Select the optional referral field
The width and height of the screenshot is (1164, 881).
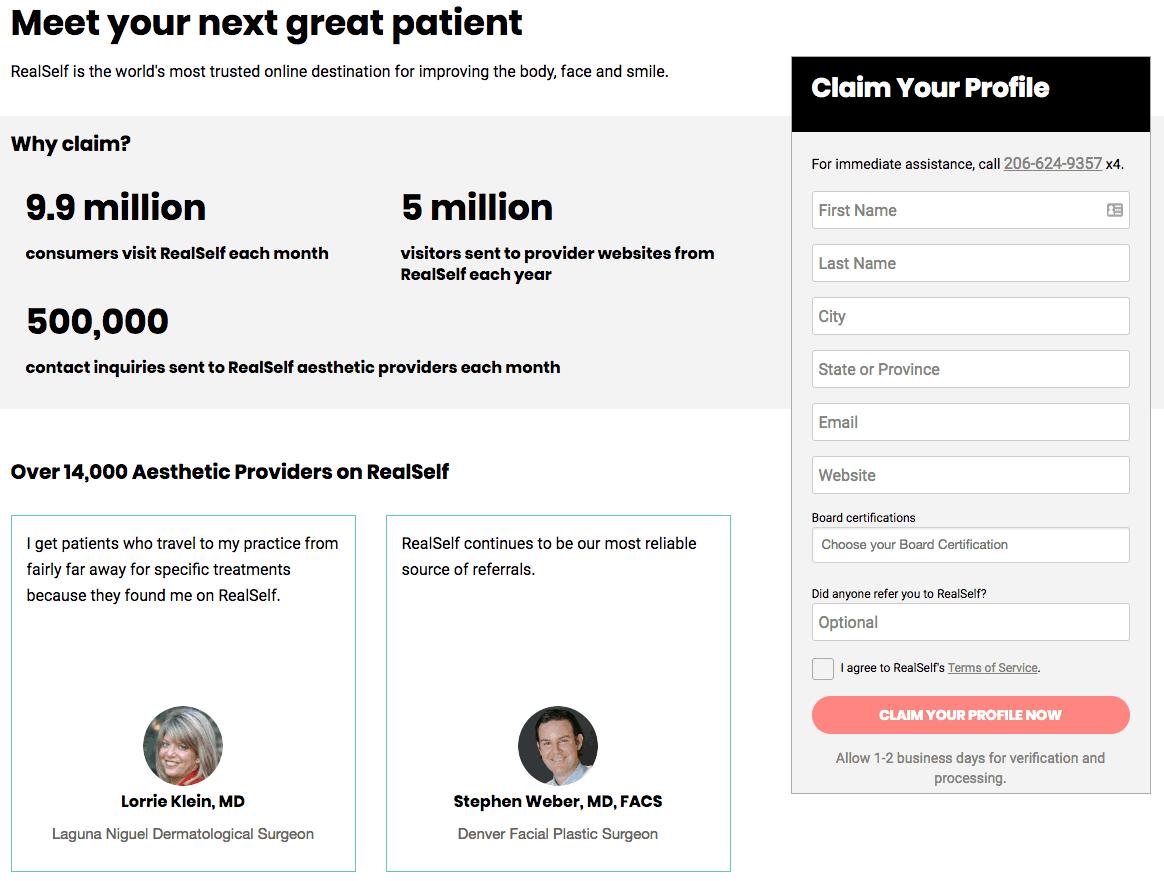970,622
